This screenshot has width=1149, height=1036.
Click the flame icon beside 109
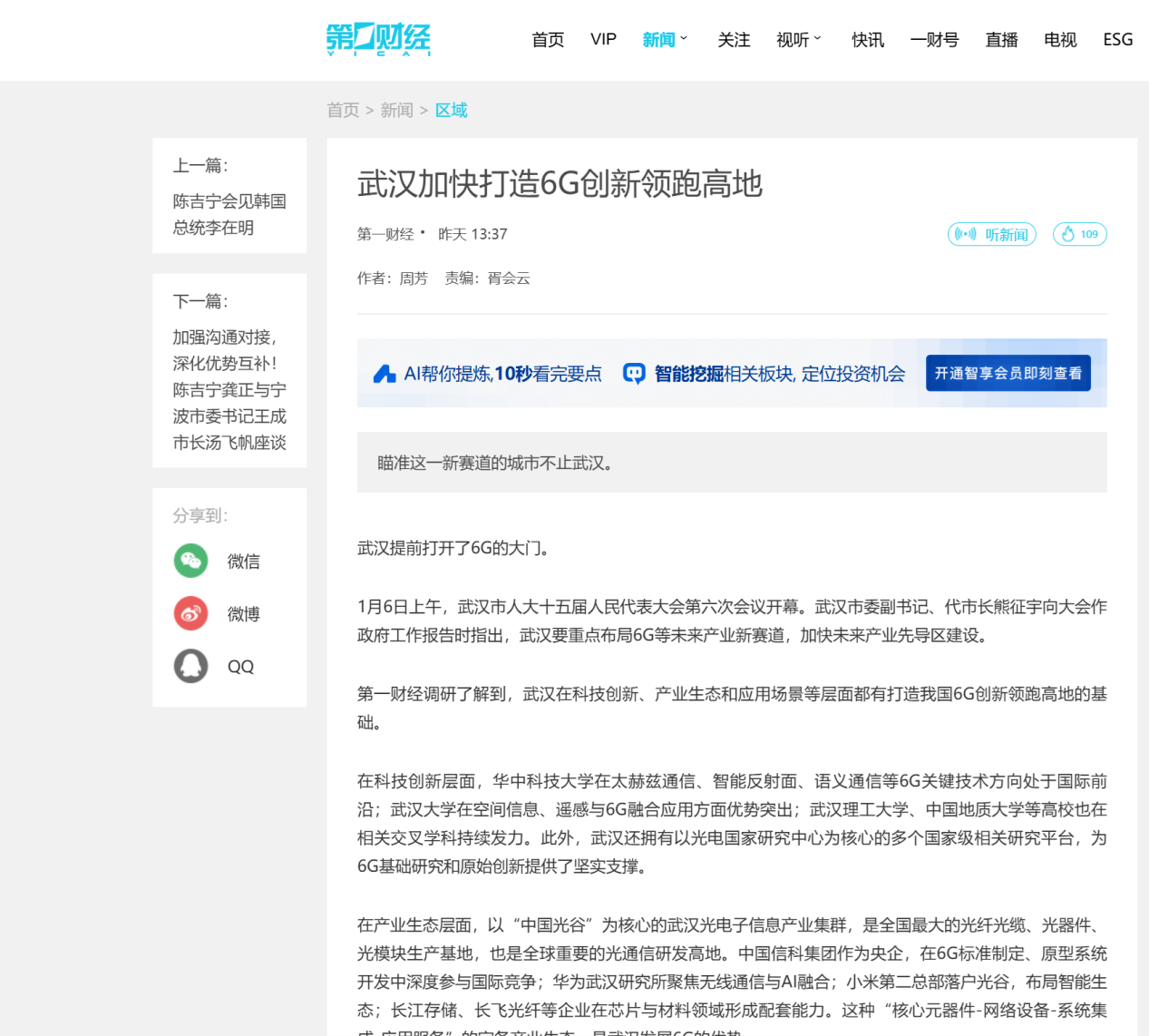point(1068,234)
